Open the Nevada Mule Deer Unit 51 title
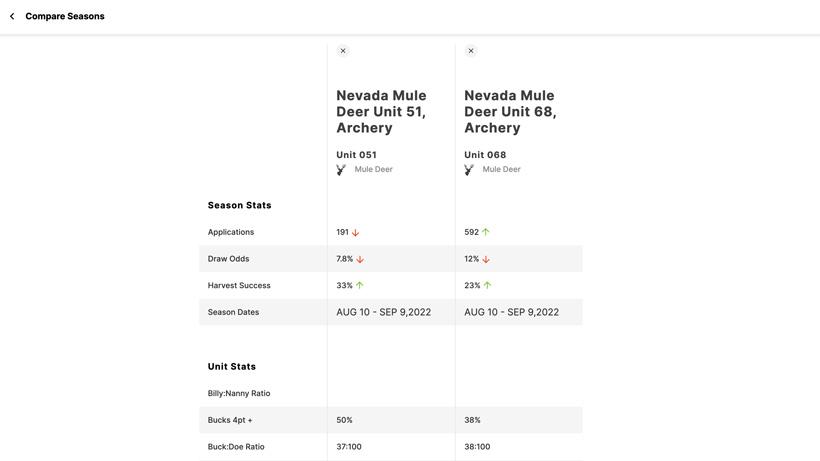 point(382,111)
